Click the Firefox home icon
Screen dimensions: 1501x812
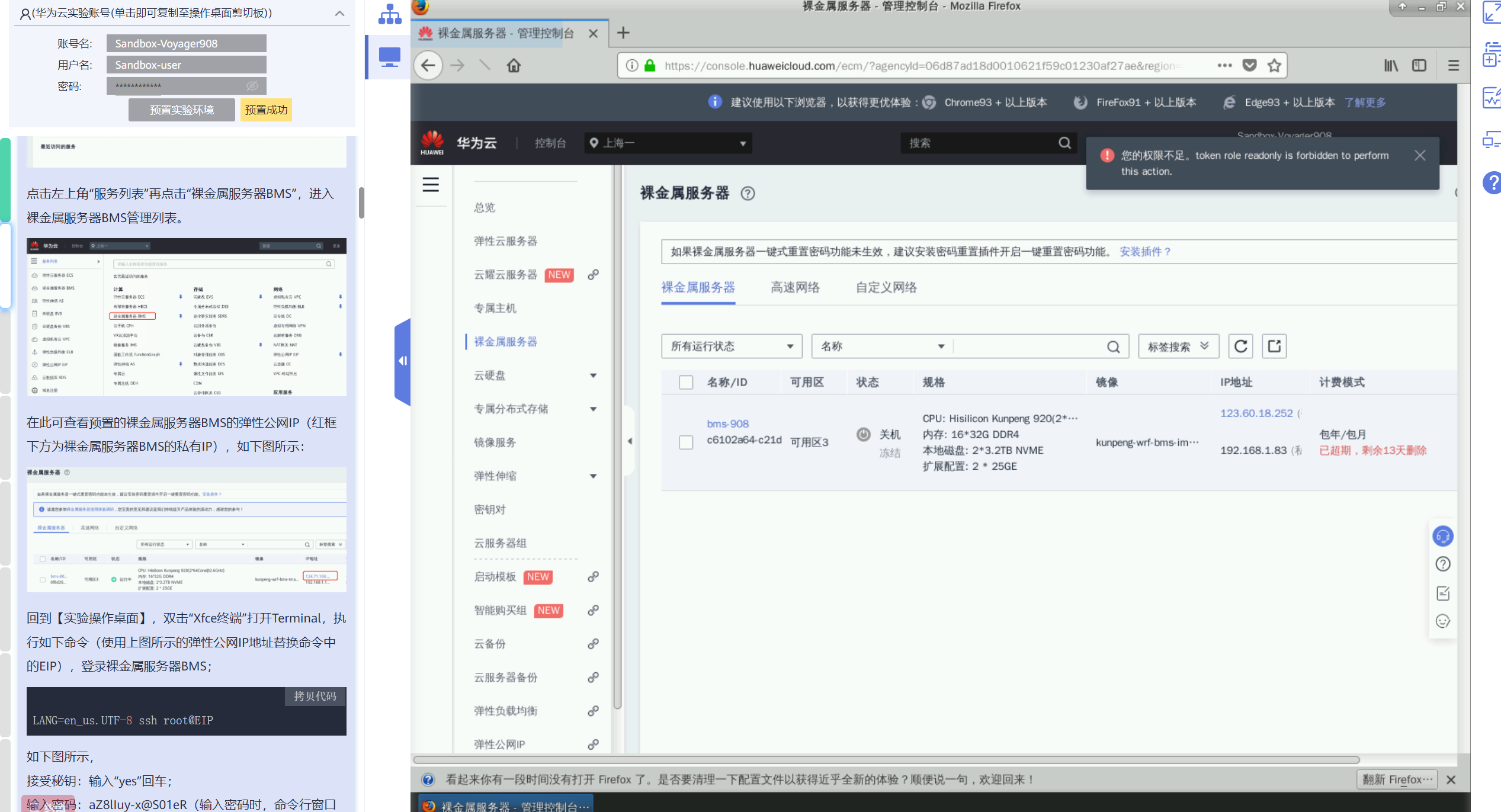click(x=514, y=65)
